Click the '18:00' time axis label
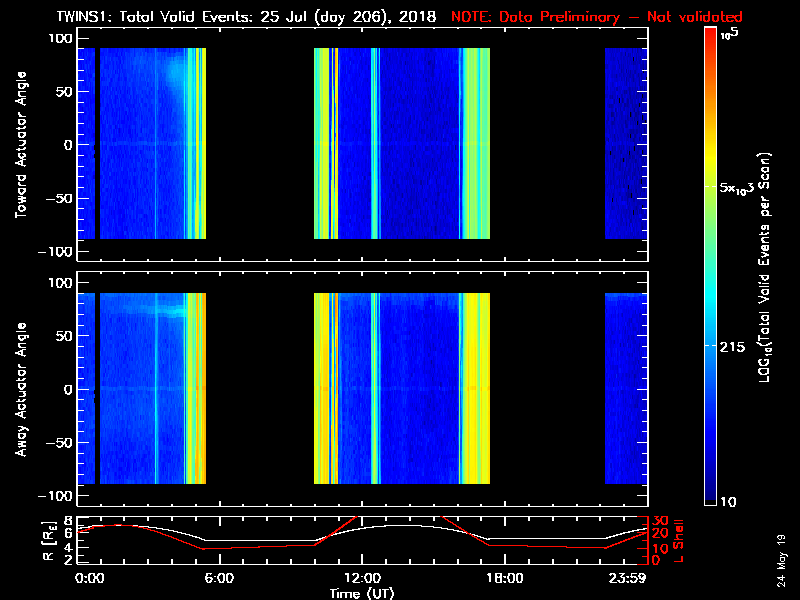 coord(505,578)
